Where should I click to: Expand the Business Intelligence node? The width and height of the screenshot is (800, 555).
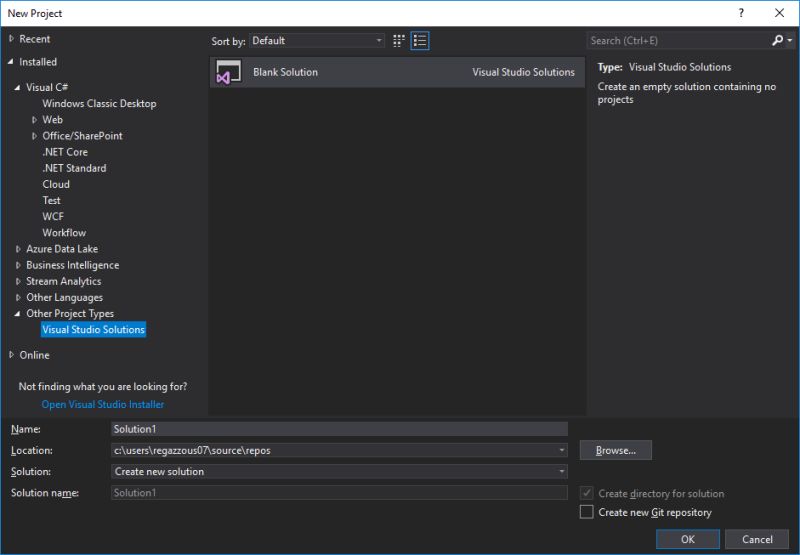tap(18, 265)
